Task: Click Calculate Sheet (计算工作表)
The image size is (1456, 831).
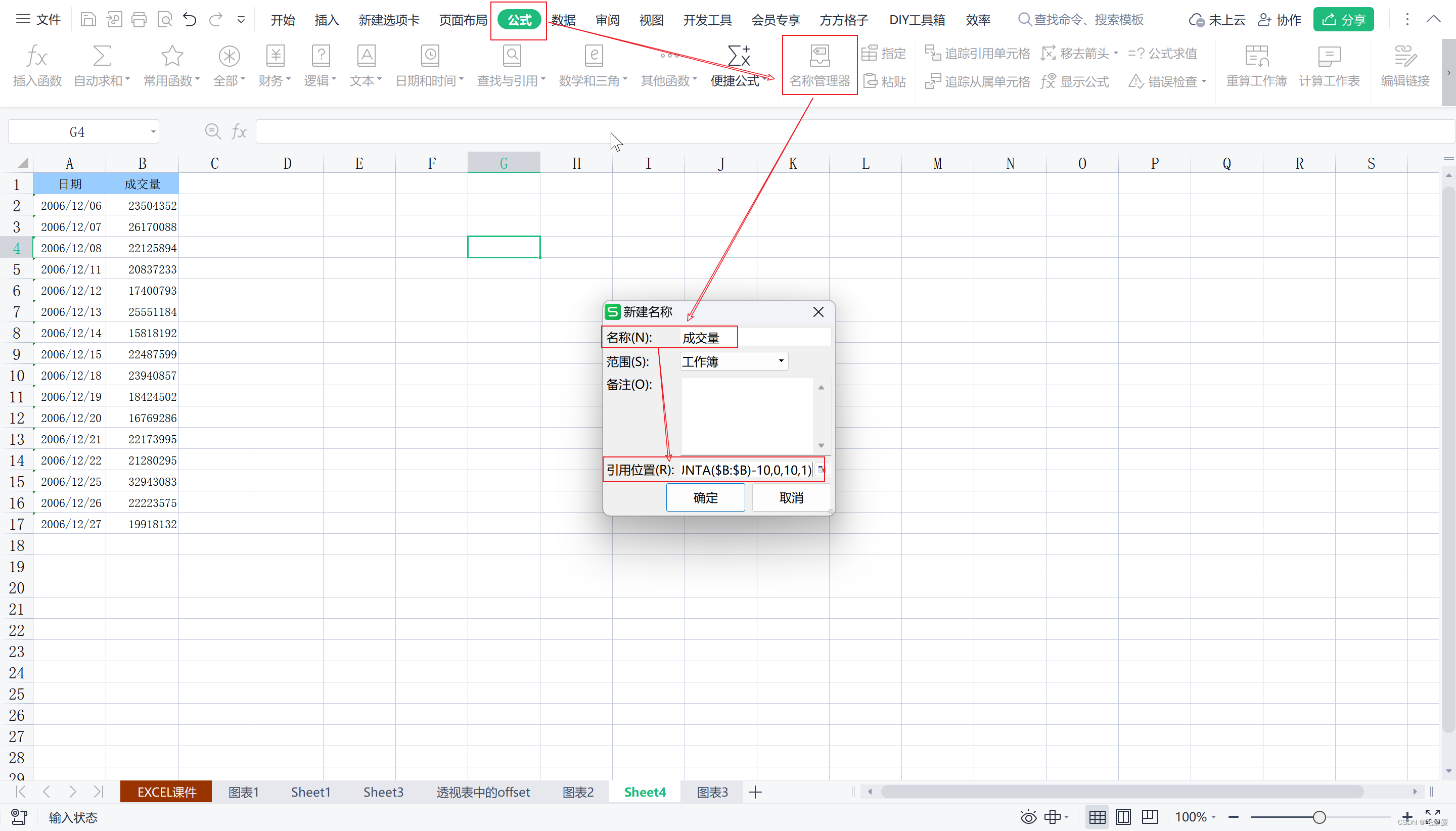Action: pyautogui.click(x=1329, y=66)
